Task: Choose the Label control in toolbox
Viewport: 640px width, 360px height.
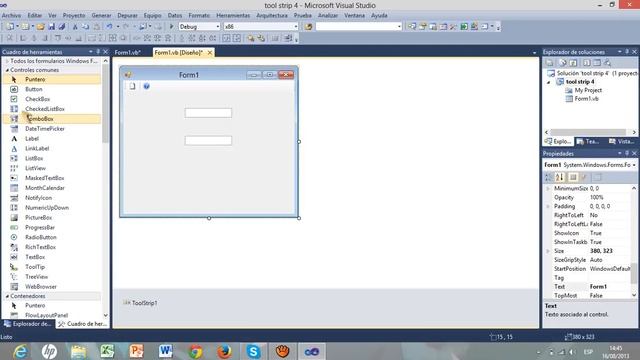Action: point(32,138)
